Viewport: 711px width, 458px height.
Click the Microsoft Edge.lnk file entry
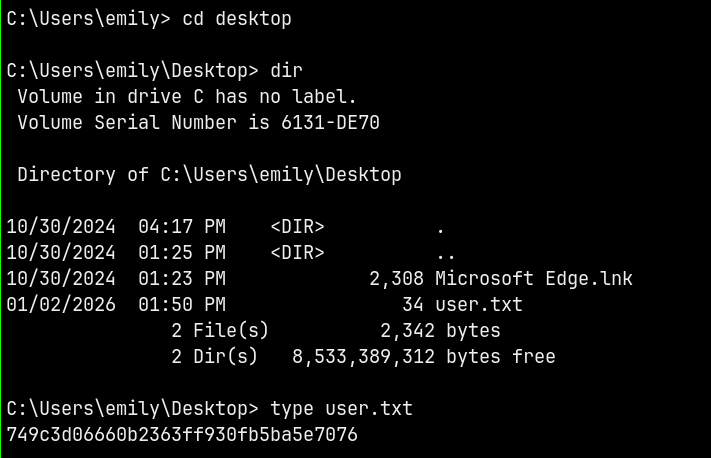pos(534,279)
